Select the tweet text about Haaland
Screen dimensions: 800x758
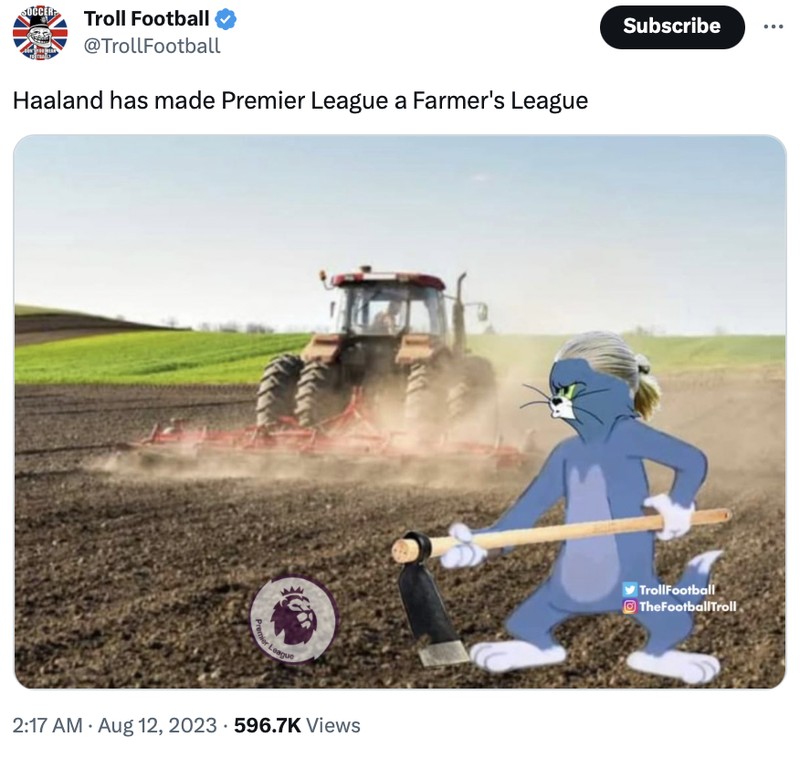point(300,100)
